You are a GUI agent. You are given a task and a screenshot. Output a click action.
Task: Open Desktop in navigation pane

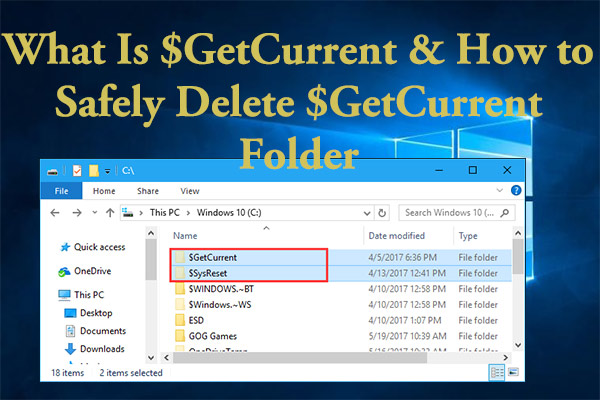(x=88, y=313)
